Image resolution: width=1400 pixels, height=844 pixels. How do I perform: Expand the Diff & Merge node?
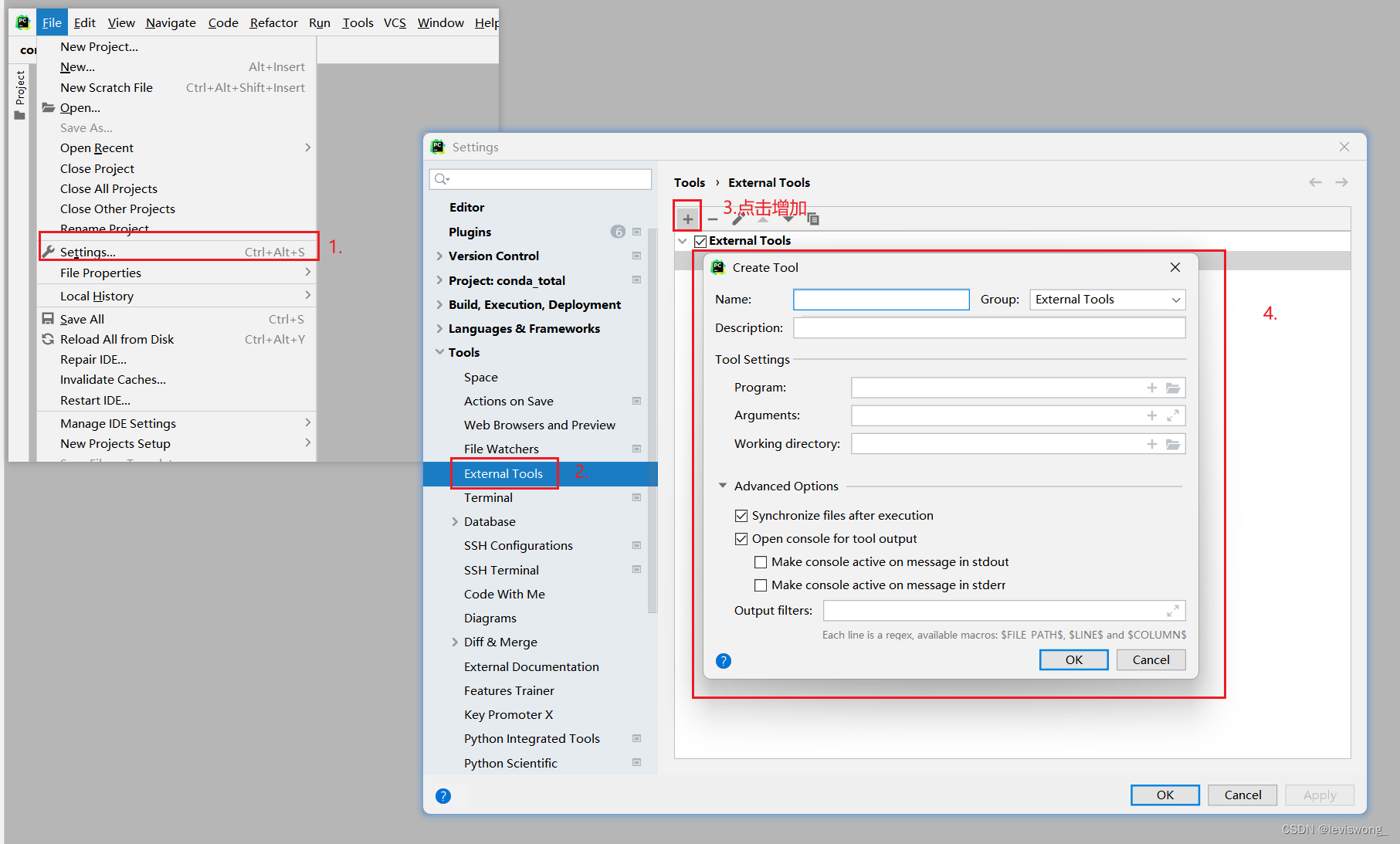click(x=455, y=642)
